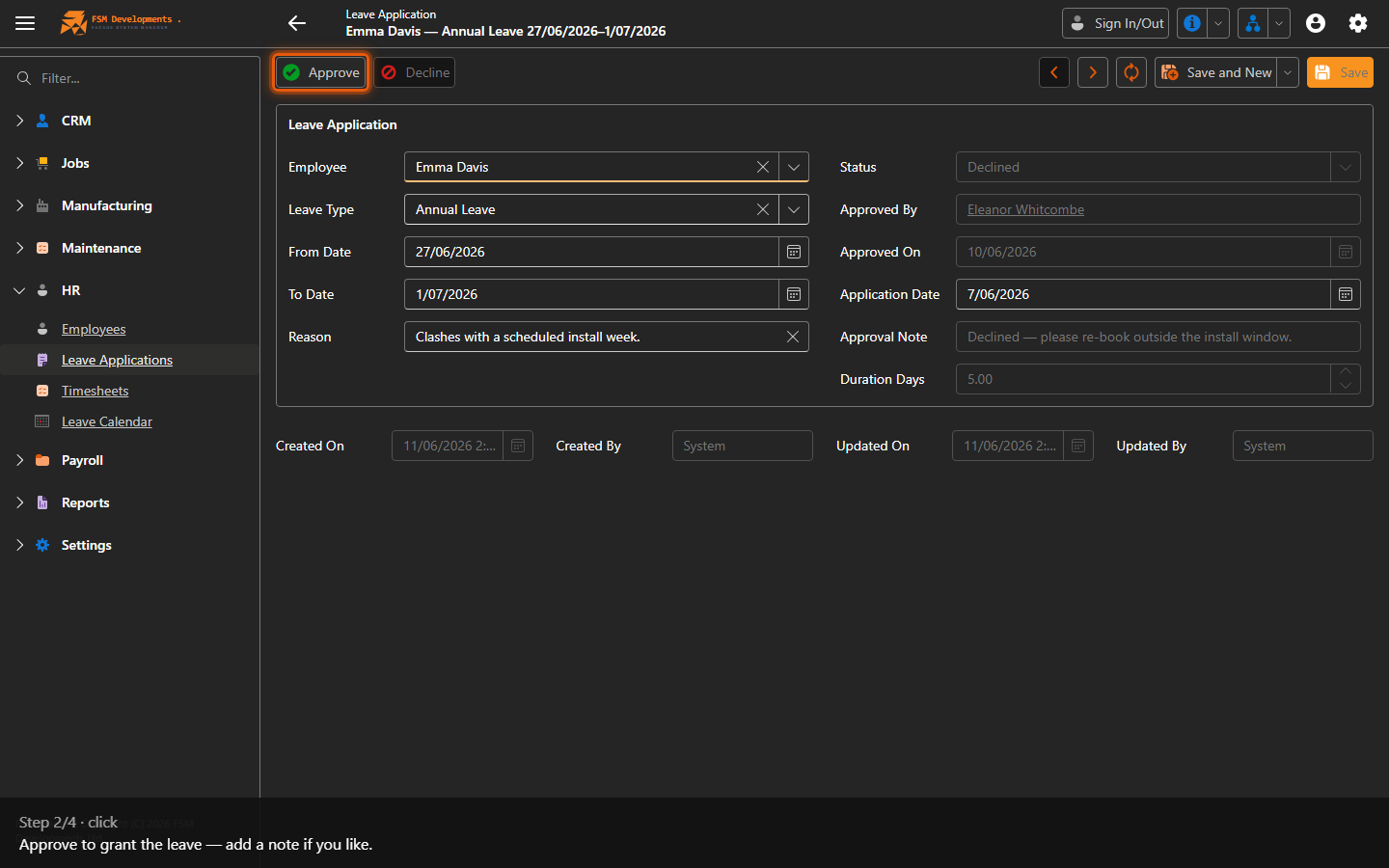Collapse the HR menu section
This screenshot has height=868, width=1389.
(x=19, y=290)
